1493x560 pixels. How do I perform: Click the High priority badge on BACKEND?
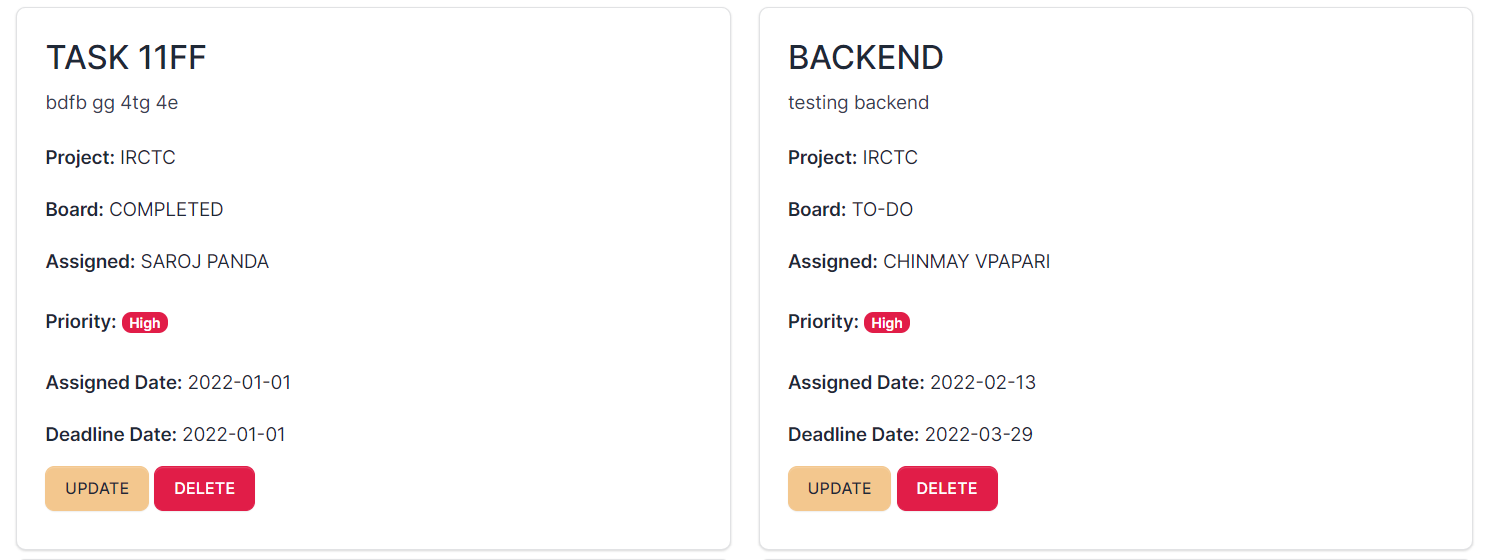pos(887,323)
